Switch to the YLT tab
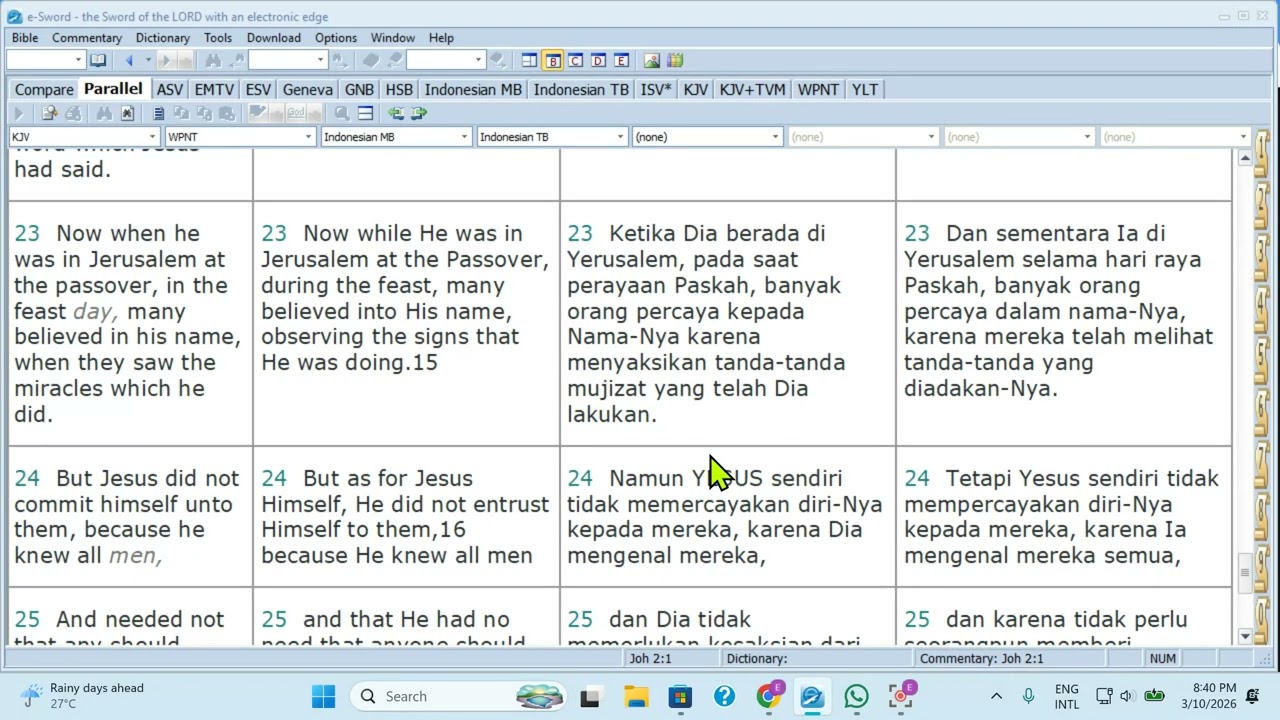This screenshot has height=720, width=1280. (x=865, y=89)
